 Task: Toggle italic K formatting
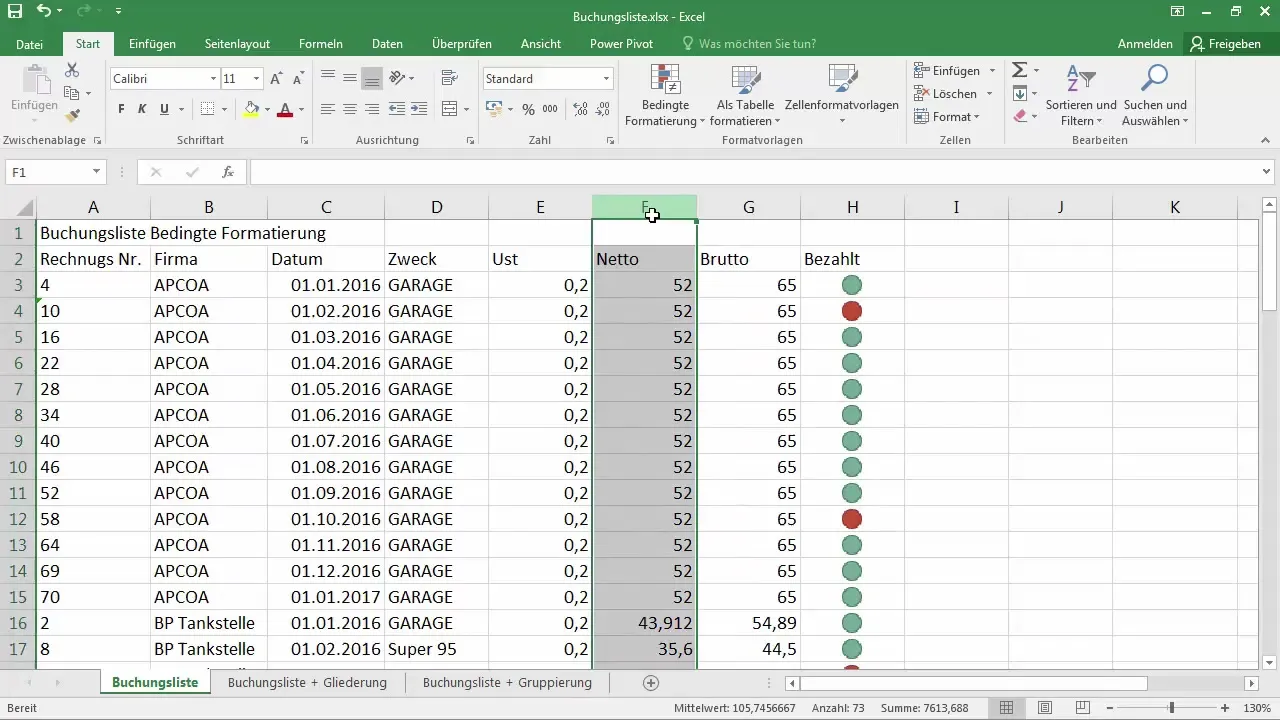point(143,109)
